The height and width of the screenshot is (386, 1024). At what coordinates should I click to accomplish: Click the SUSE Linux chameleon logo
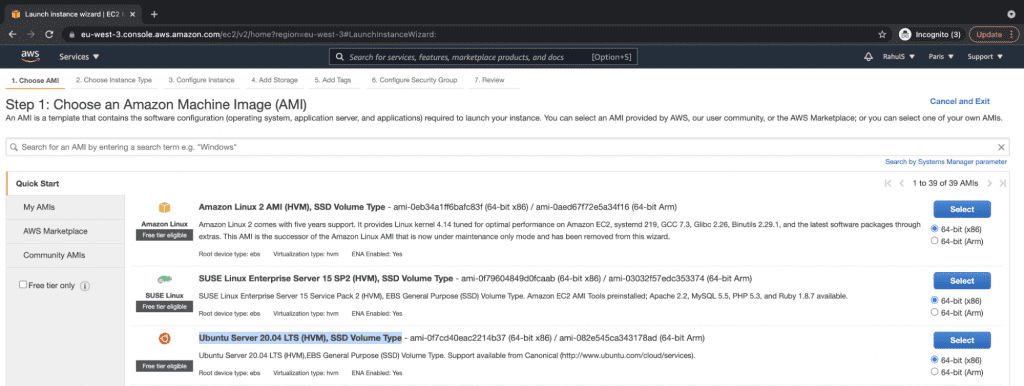tap(164, 280)
